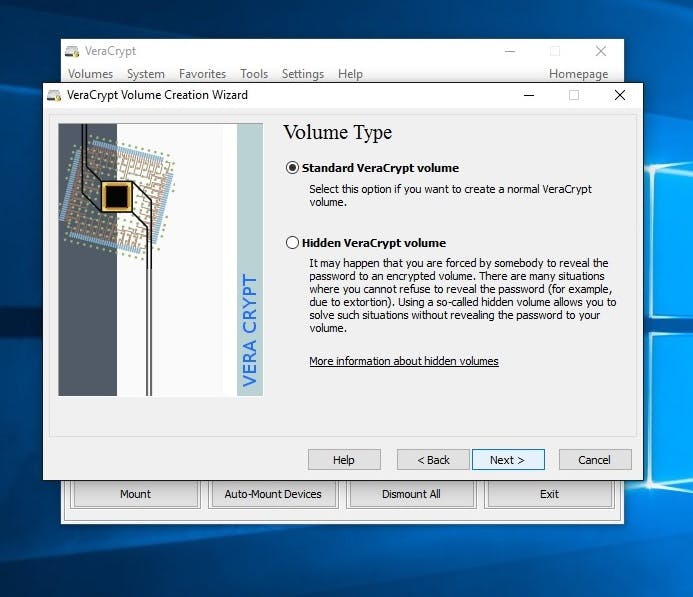
Task: Open the Volumes menu in VeraCrypt window
Action: click(x=90, y=74)
